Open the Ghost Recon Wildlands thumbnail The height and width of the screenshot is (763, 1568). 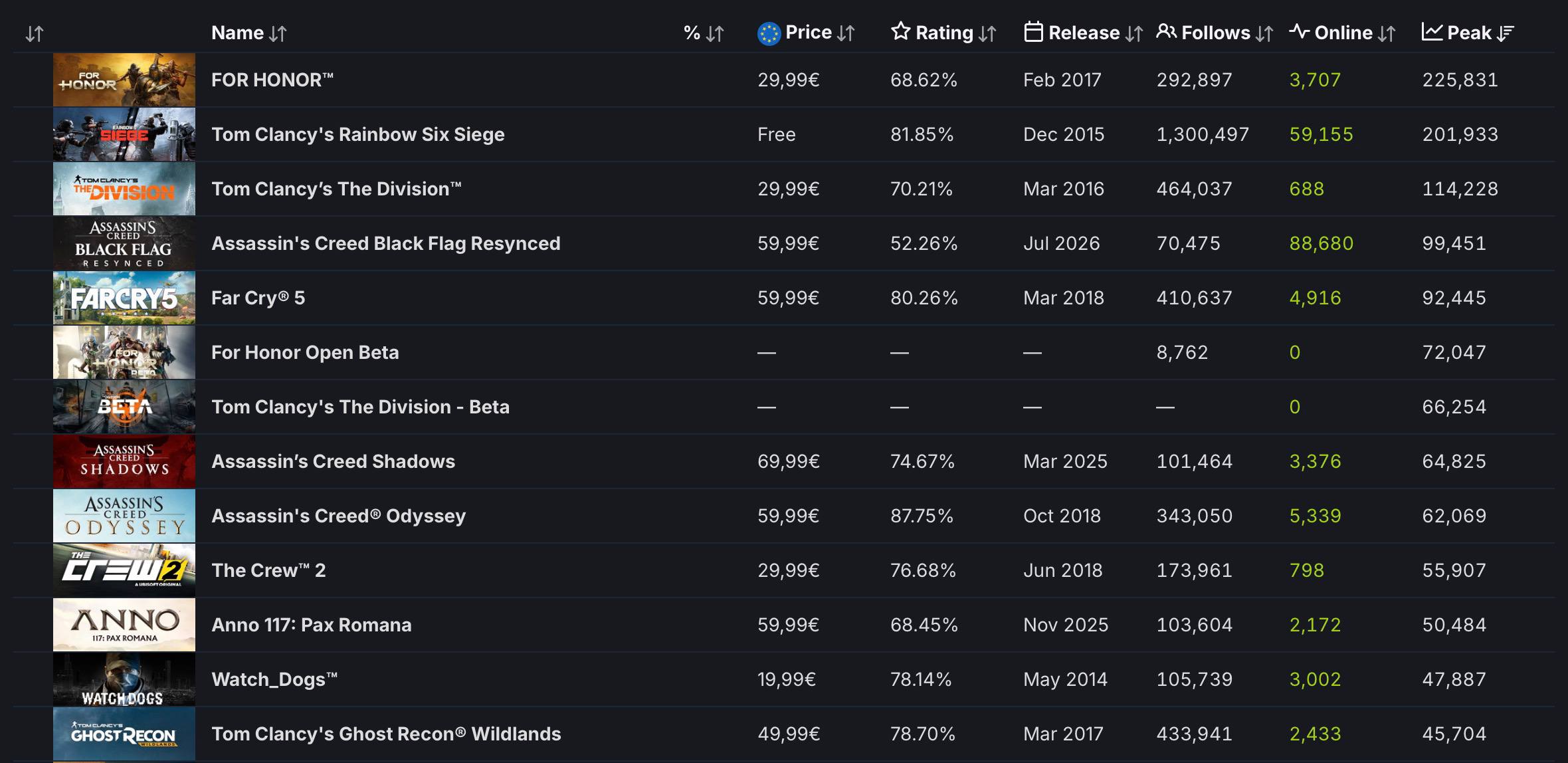click(124, 734)
